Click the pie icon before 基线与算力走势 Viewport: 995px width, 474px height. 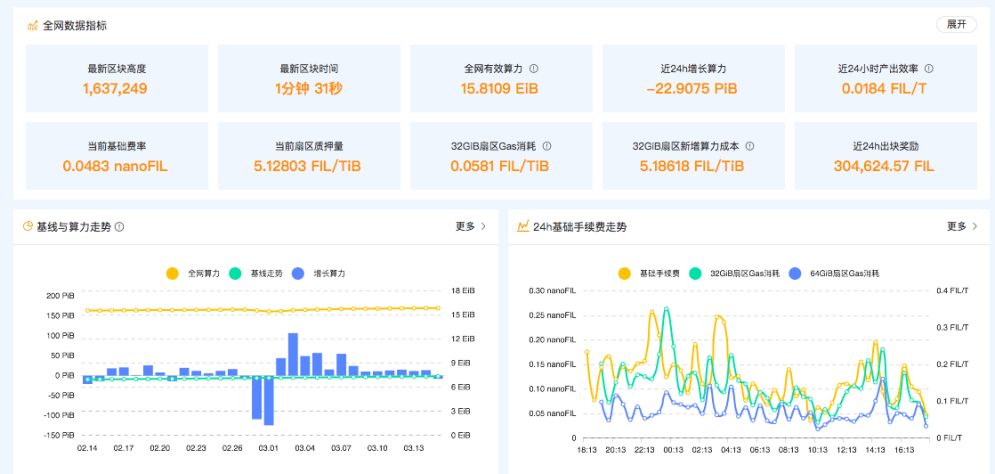(28, 227)
